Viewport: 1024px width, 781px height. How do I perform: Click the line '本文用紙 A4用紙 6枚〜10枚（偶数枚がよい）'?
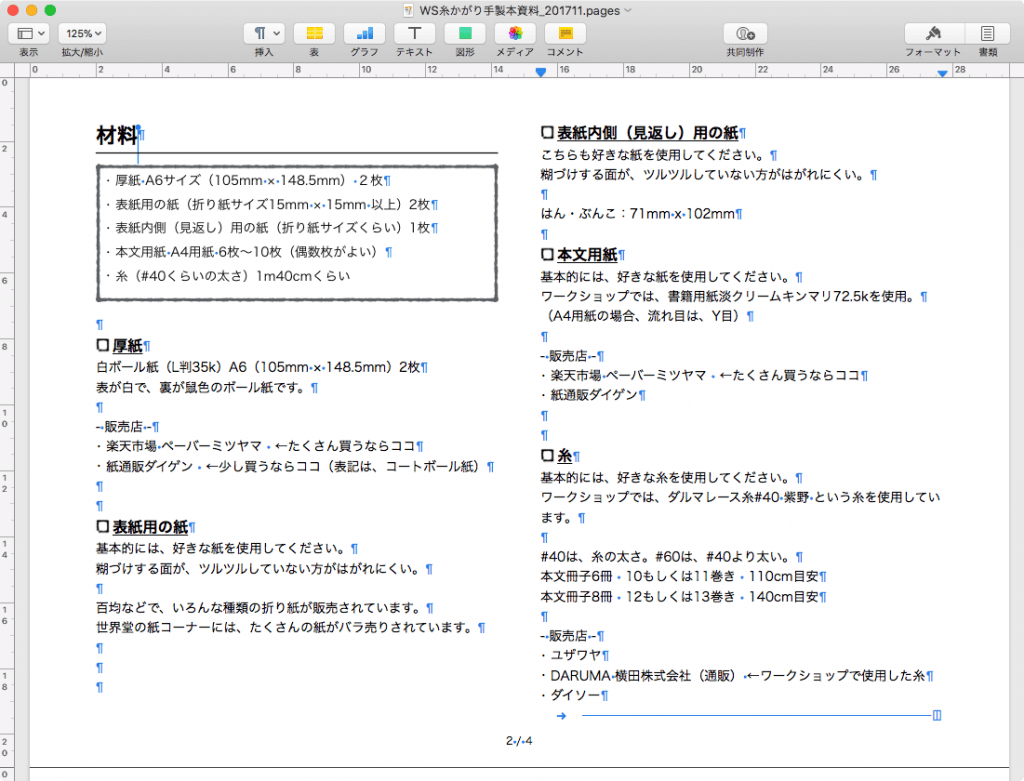tap(249, 252)
